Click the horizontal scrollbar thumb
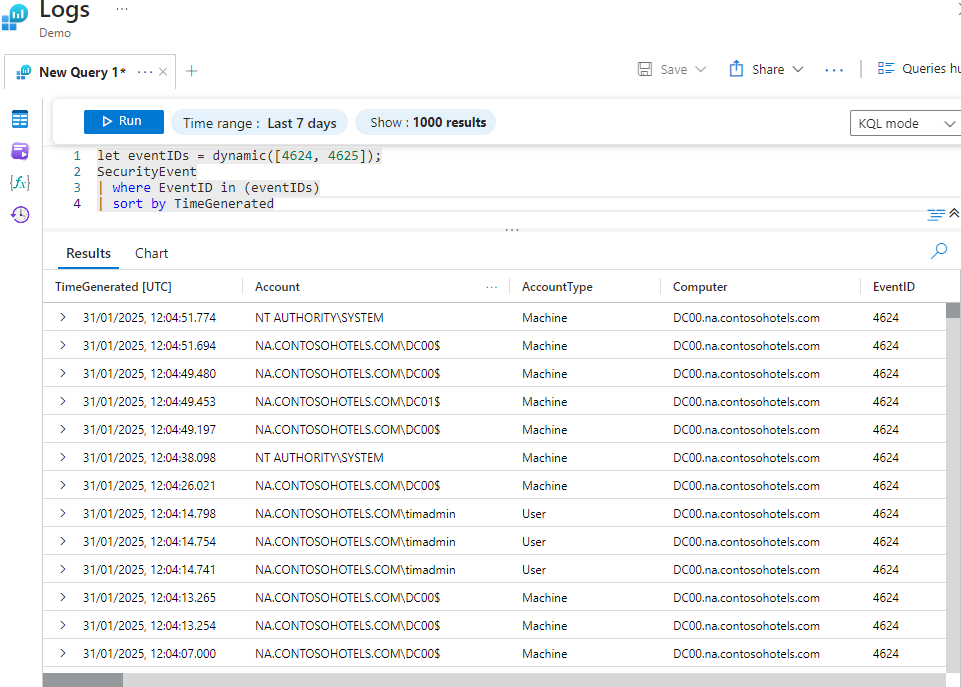This screenshot has width=961, height=687. 83,680
